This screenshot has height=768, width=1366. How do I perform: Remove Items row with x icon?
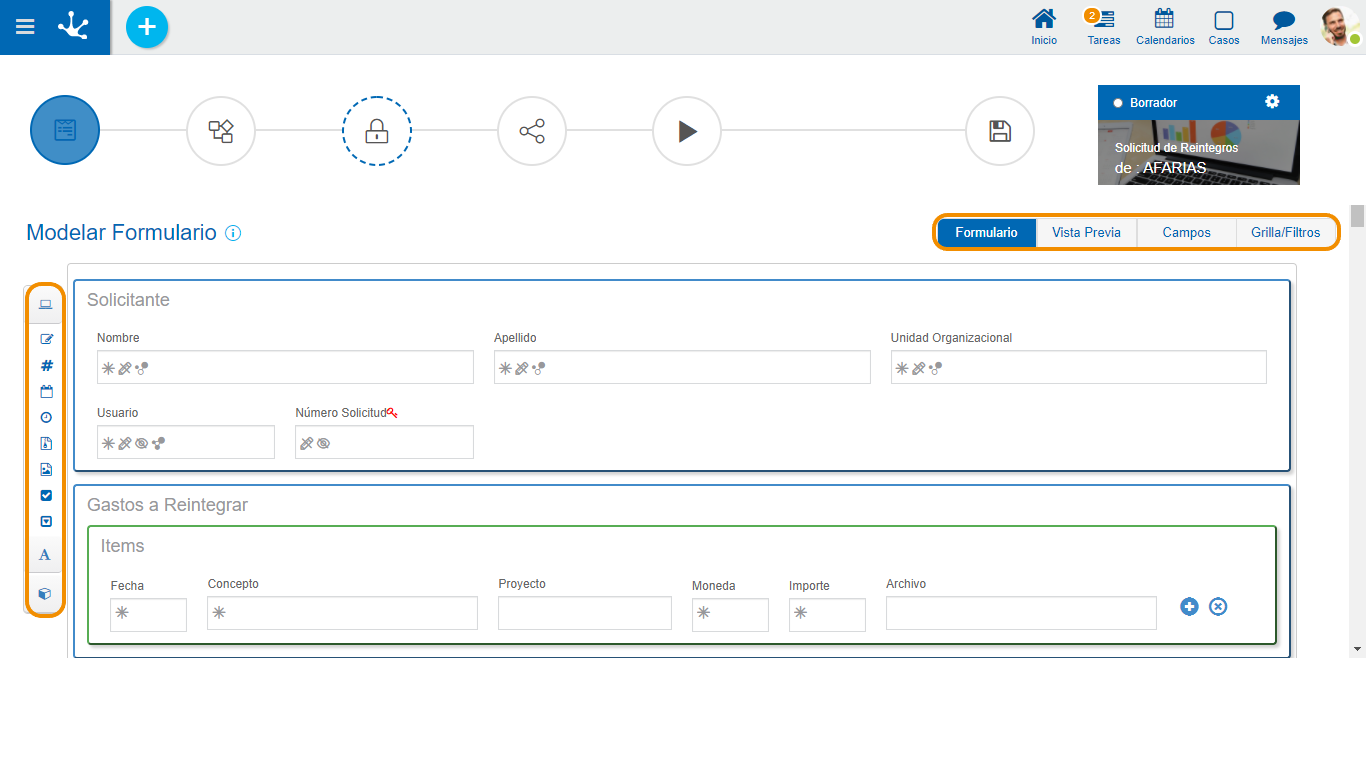point(1218,606)
